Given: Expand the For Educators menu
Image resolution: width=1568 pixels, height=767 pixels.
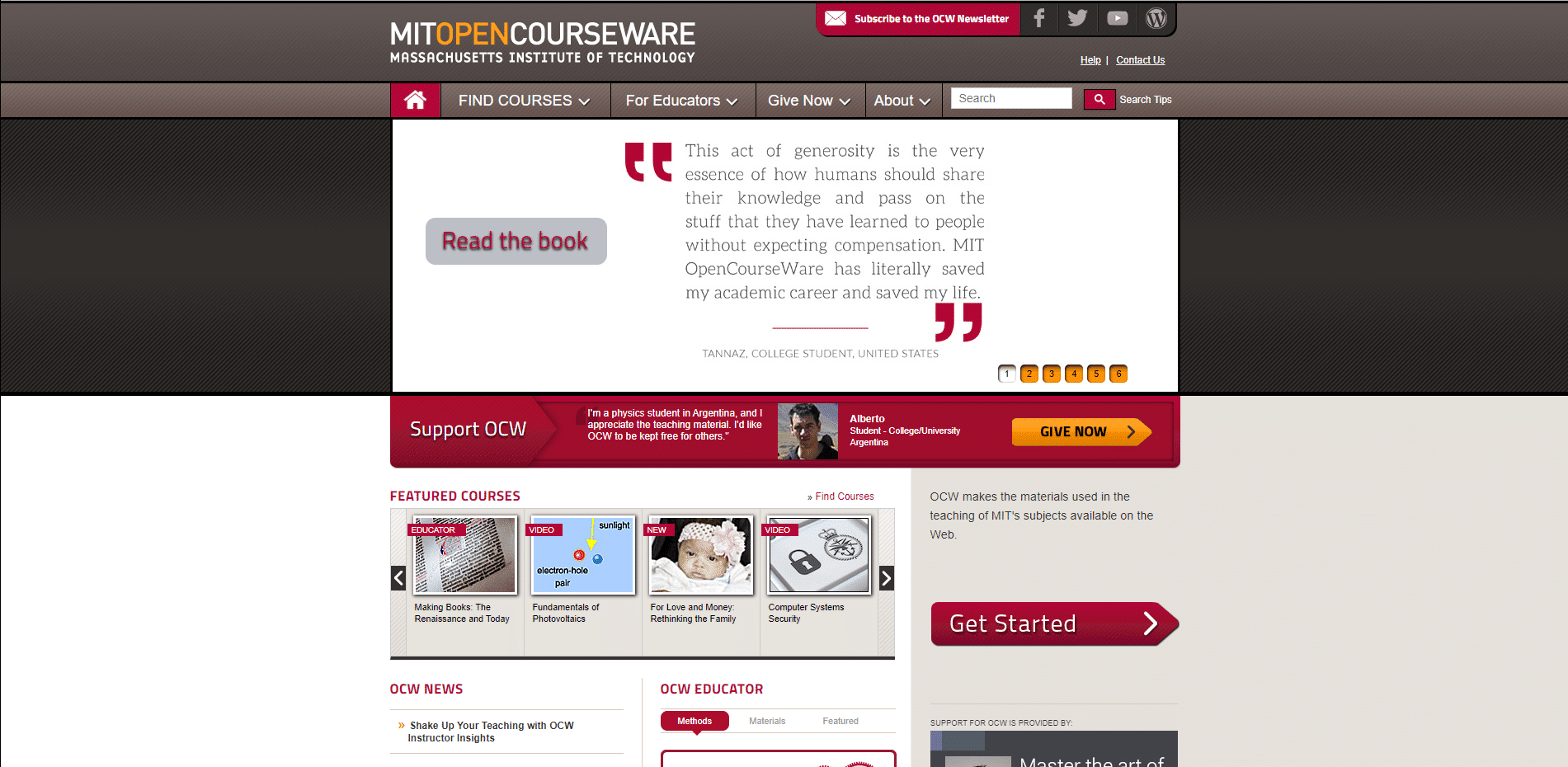Looking at the screenshot, I should tap(682, 101).
